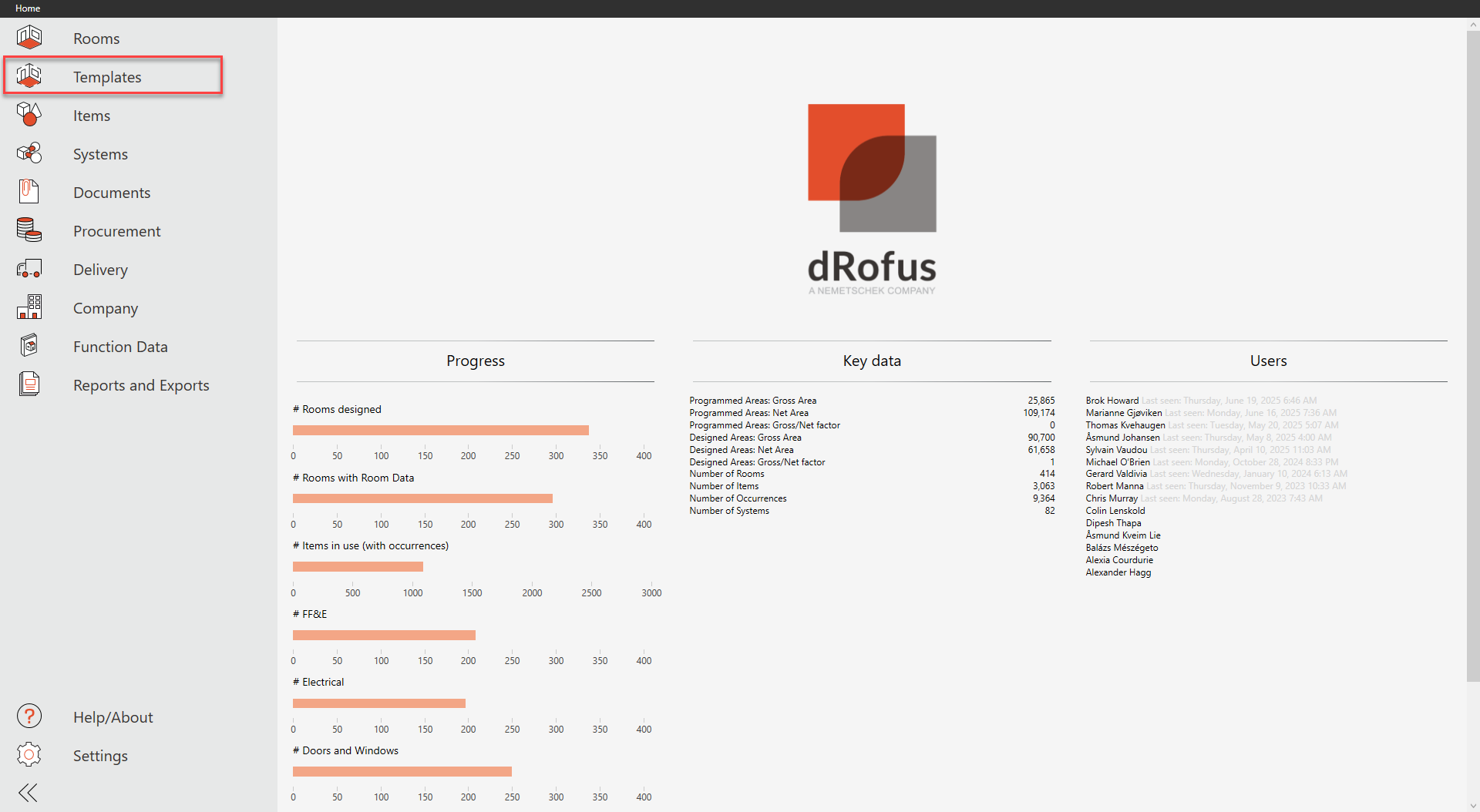Screen dimensions: 1480x812
Task: Select the Items icon
Action: tap(29, 115)
